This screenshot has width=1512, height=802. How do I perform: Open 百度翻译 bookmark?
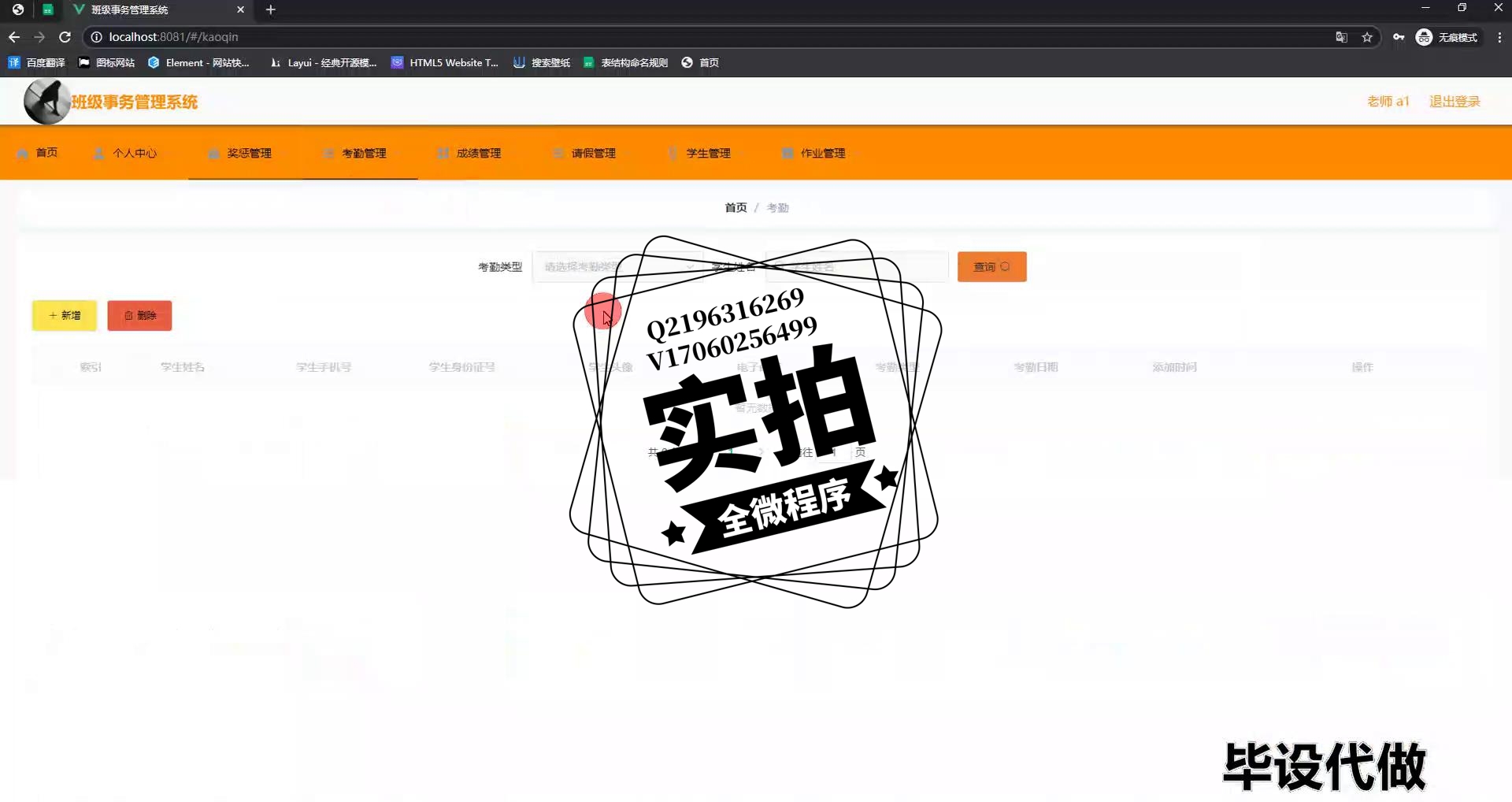point(37,62)
